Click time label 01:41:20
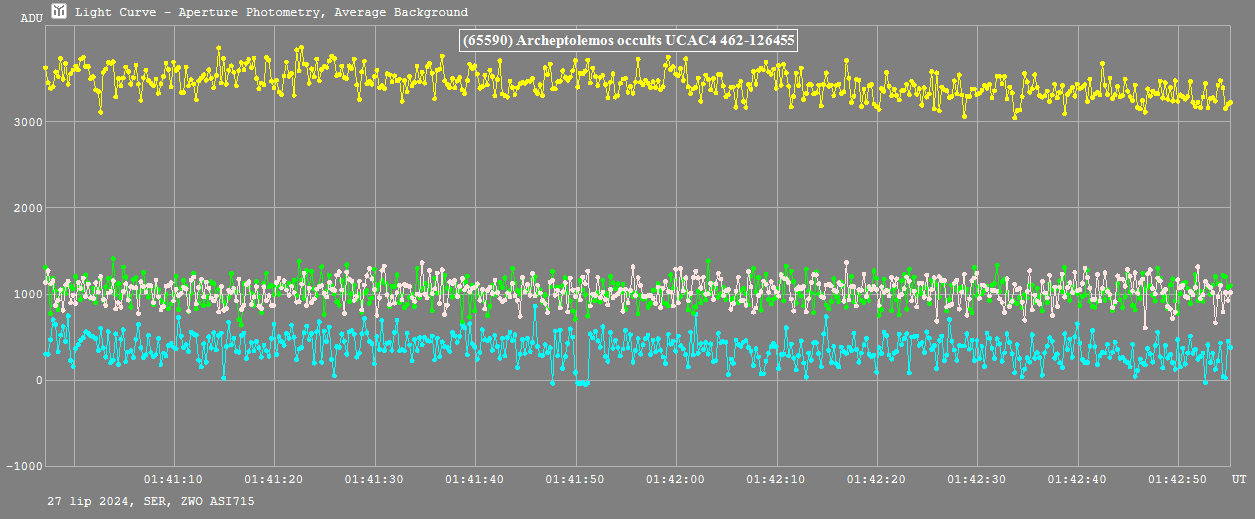Viewport: 1255px width, 519px height. (x=274, y=480)
